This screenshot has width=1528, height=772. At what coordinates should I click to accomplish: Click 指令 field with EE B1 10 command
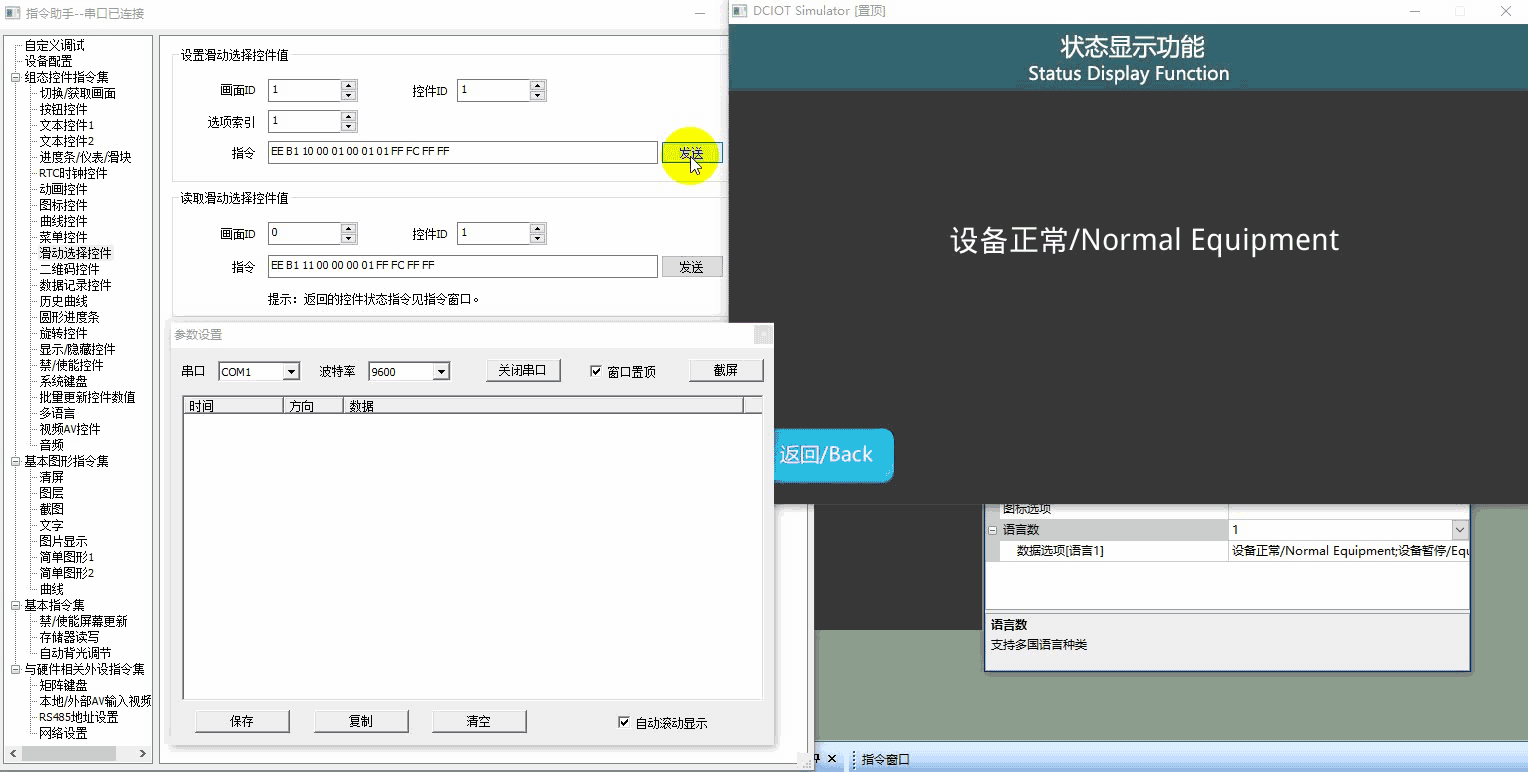463,152
